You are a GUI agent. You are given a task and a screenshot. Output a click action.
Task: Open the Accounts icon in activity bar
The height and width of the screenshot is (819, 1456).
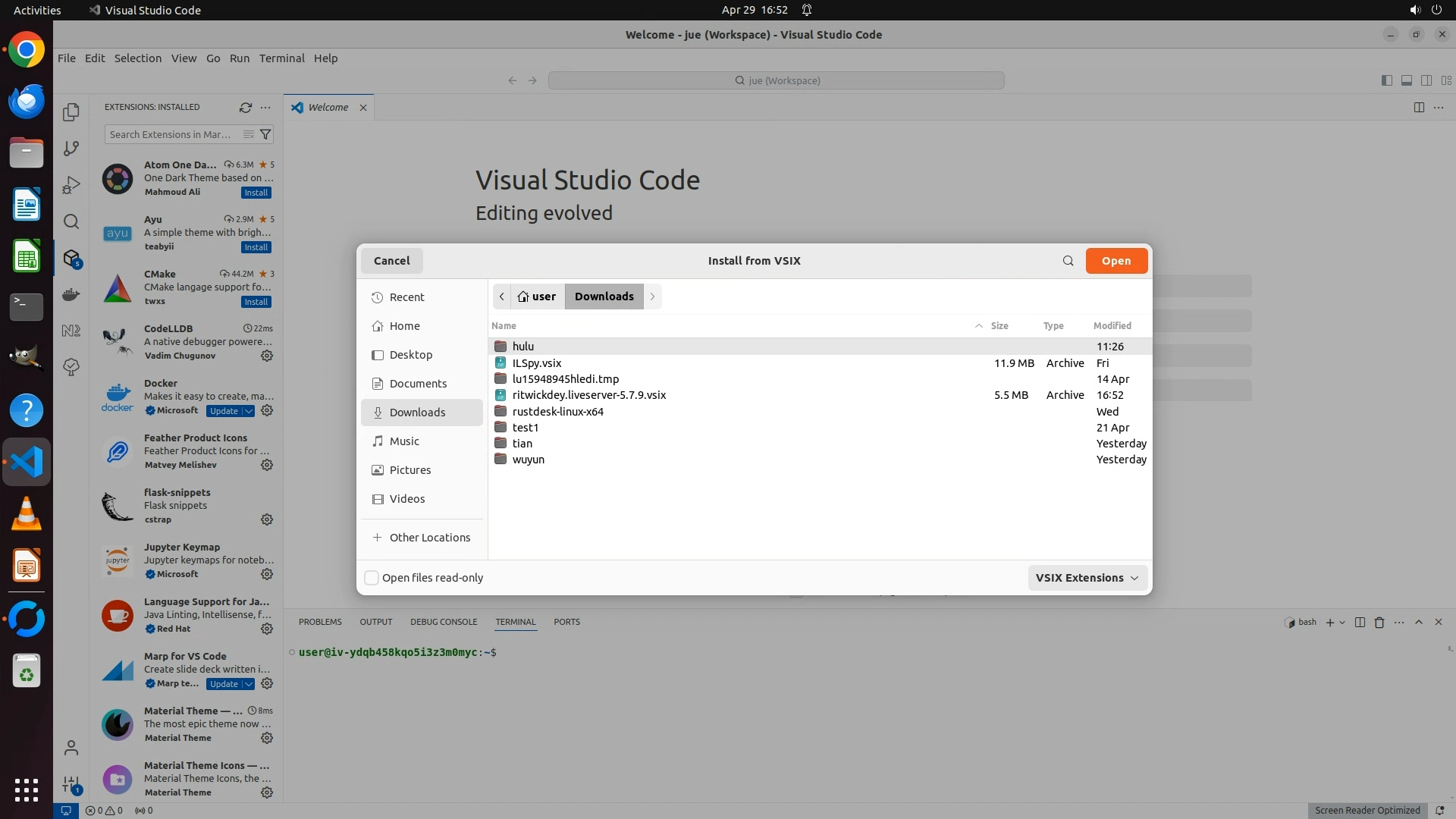[x=71, y=748]
